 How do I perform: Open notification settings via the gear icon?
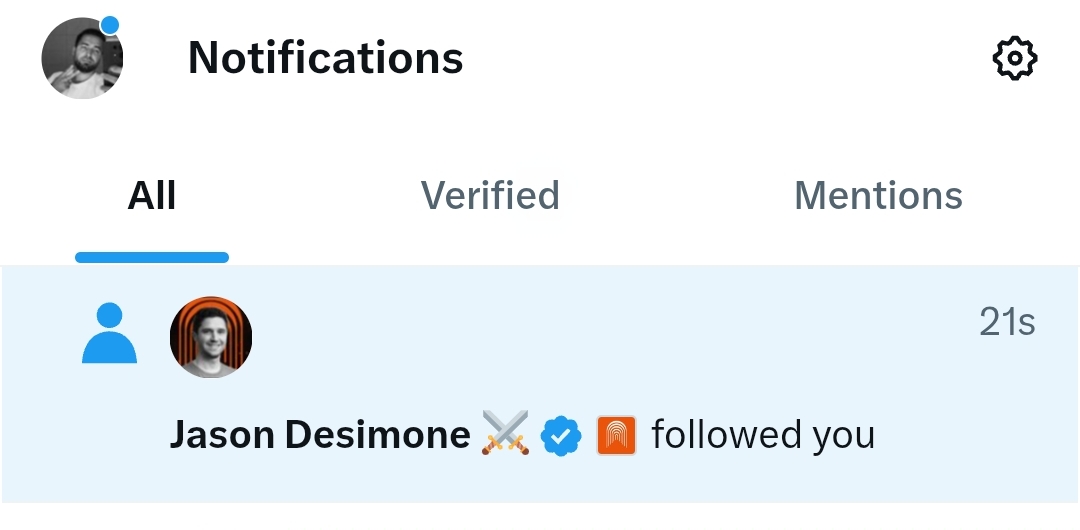click(1014, 59)
